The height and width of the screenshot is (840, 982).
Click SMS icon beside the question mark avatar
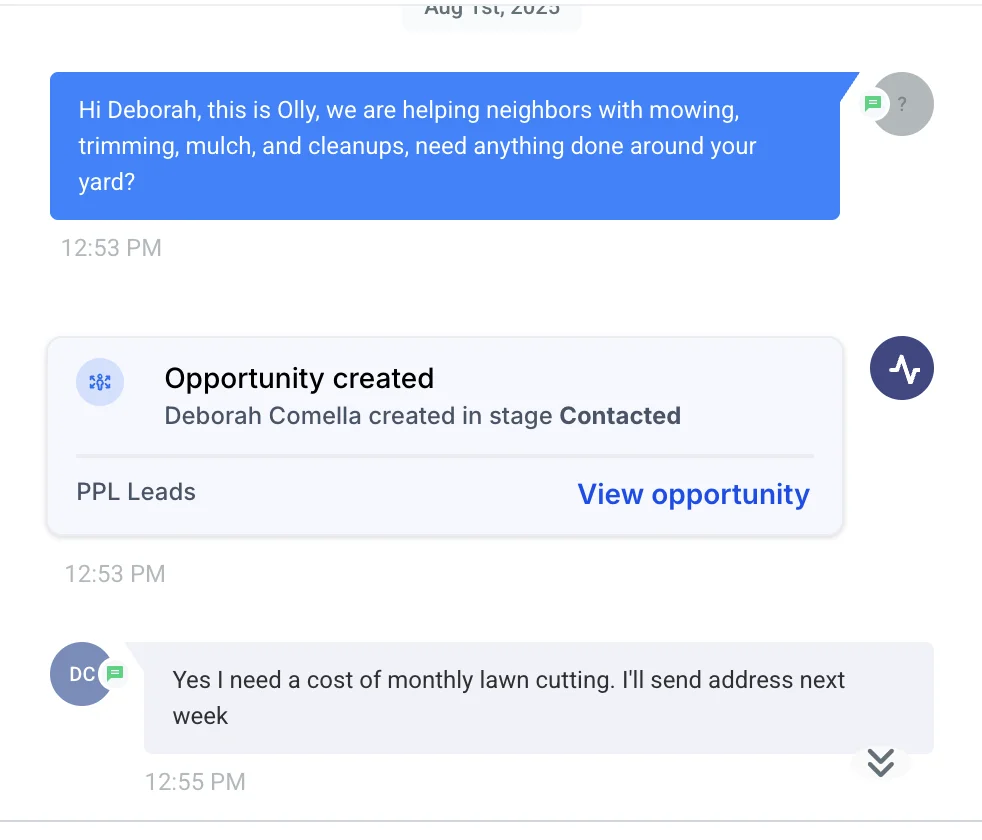point(873,103)
